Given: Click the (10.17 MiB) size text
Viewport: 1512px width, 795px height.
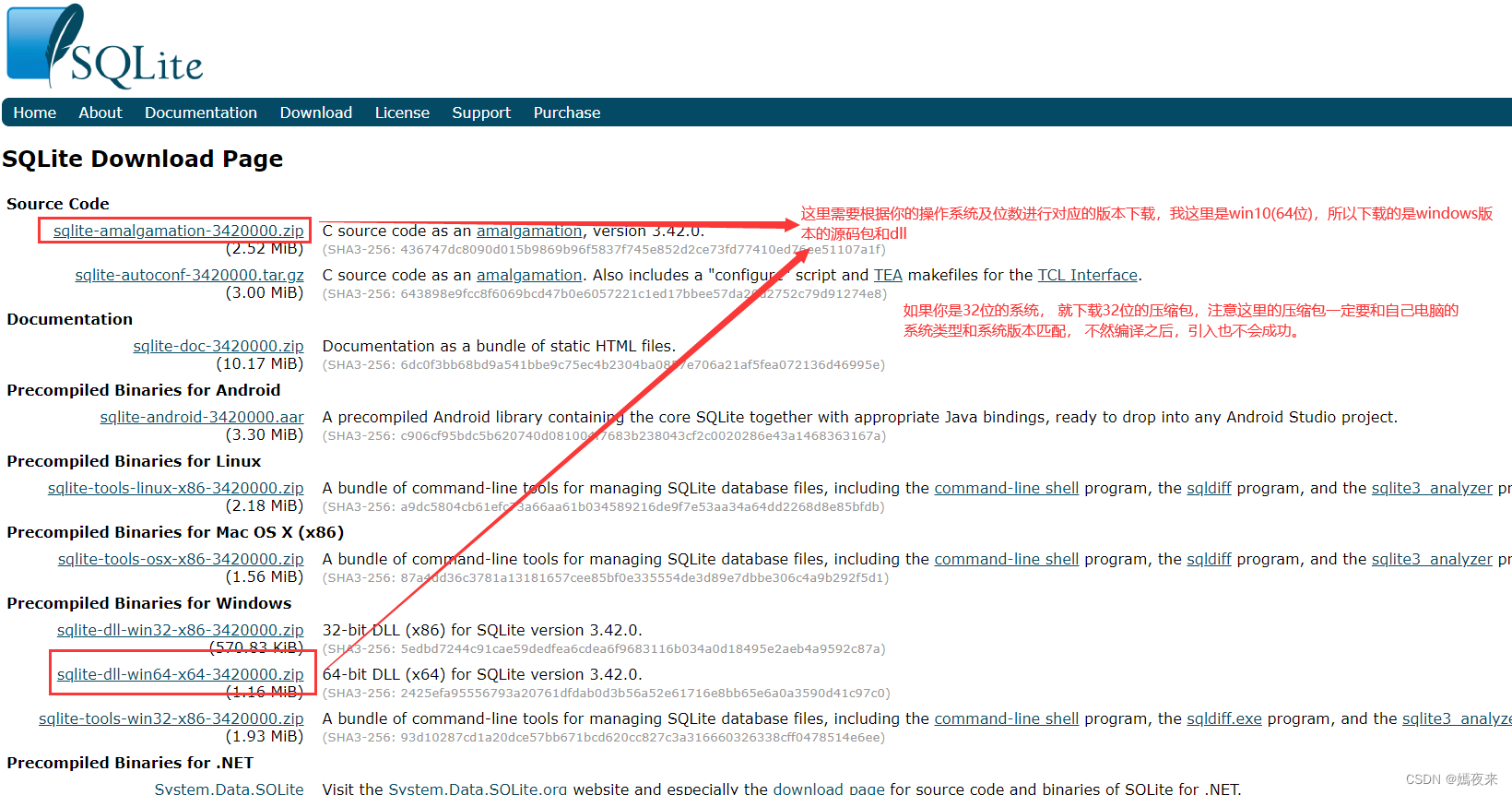Looking at the screenshot, I should pos(260,363).
